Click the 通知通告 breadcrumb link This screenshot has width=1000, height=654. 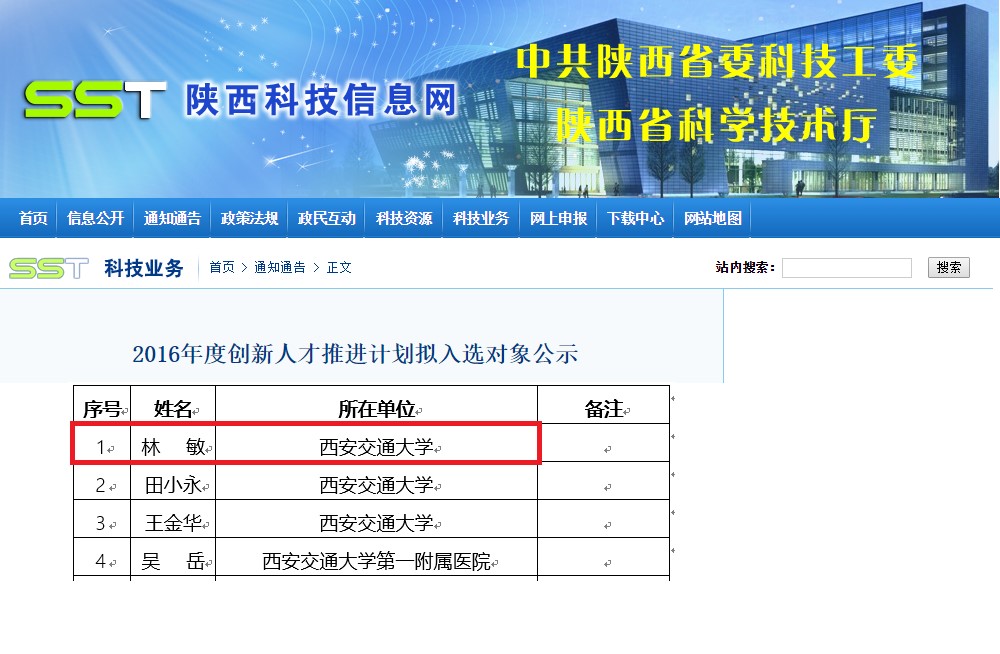pos(279,268)
